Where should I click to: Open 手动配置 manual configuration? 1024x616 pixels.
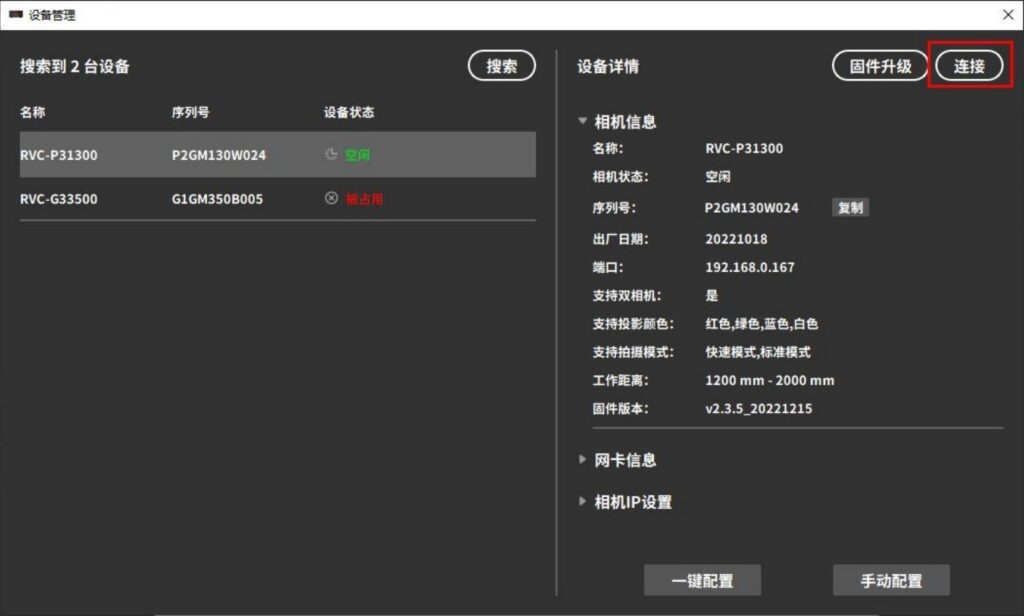(x=891, y=581)
